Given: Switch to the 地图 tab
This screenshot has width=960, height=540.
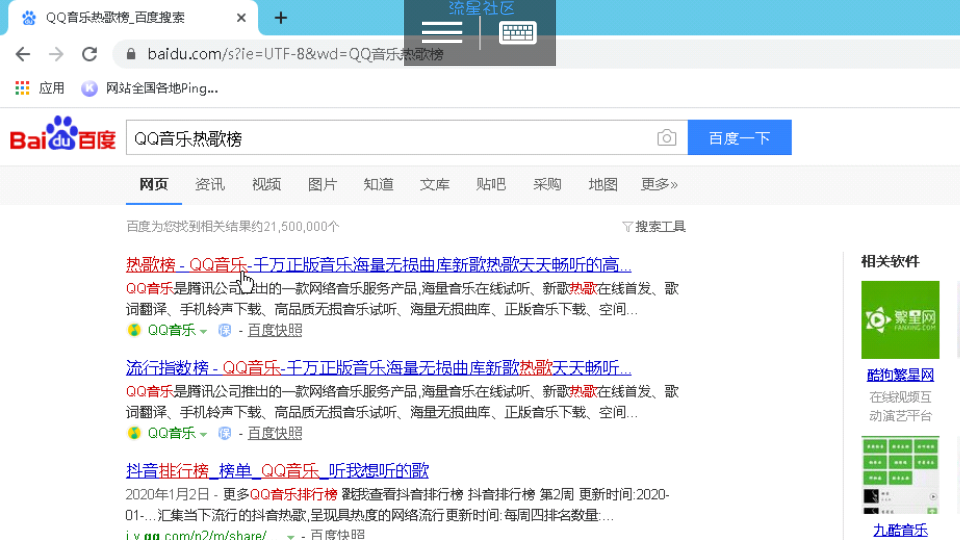Looking at the screenshot, I should pos(603,184).
